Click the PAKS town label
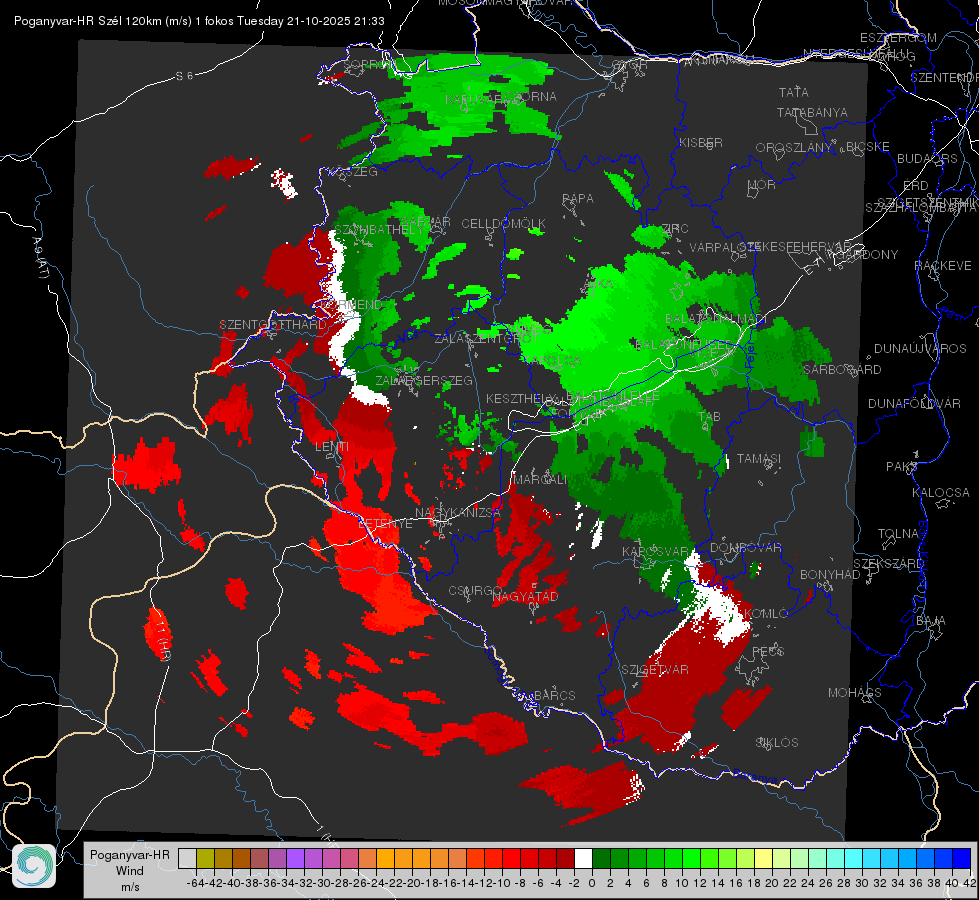The height and width of the screenshot is (900, 979). (902, 467)
